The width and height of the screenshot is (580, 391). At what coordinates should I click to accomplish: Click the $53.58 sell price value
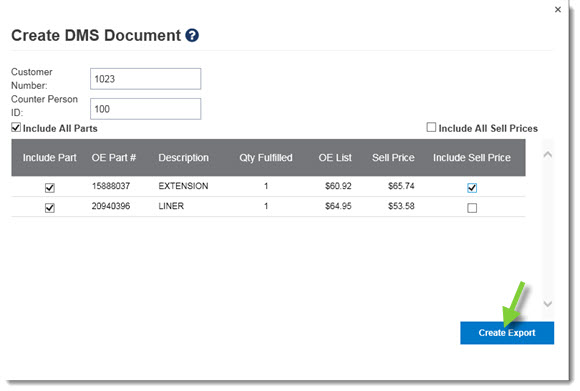click(401, 206)
